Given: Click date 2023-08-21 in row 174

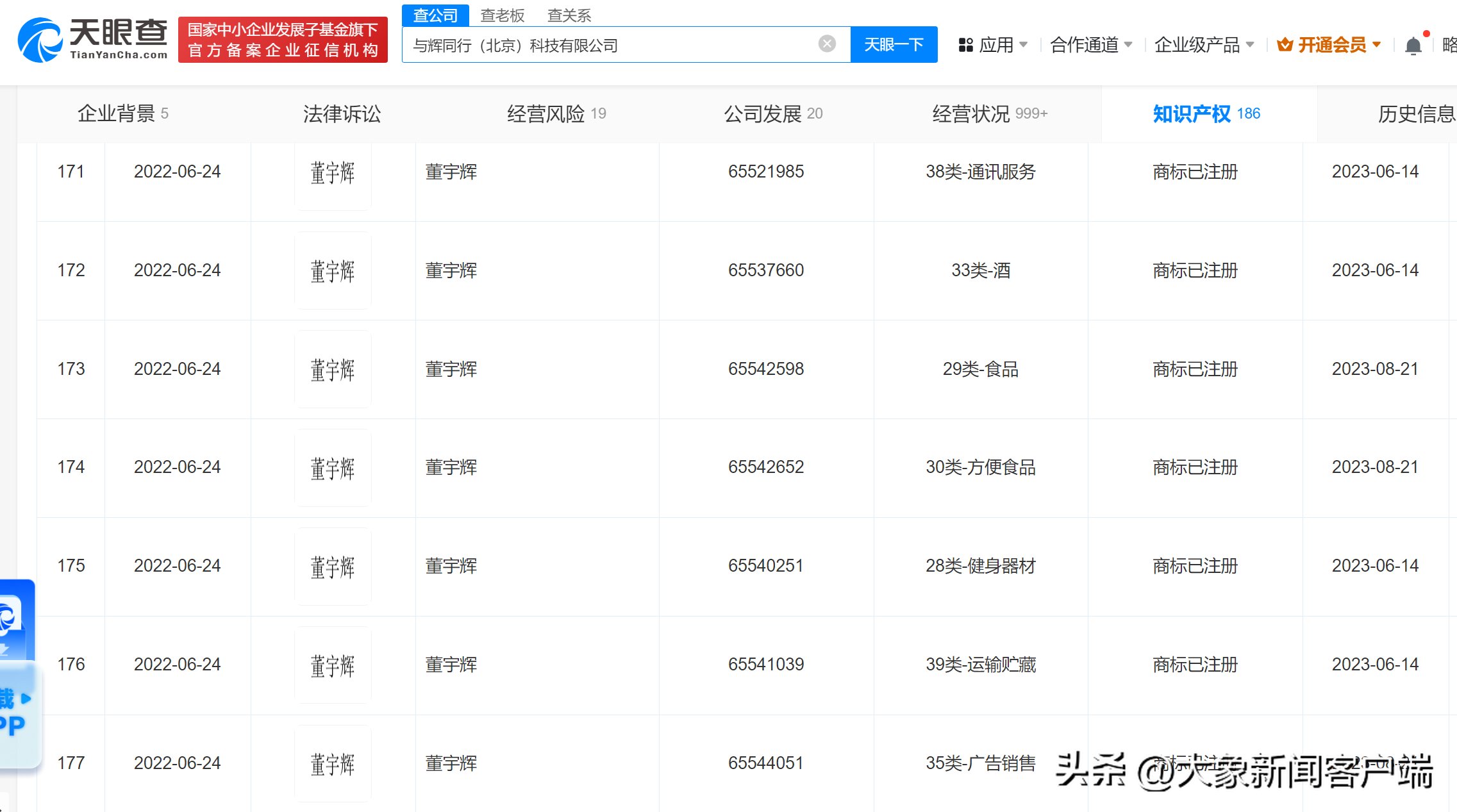Looking at the screenshot, I should (x=1376, y=467).
